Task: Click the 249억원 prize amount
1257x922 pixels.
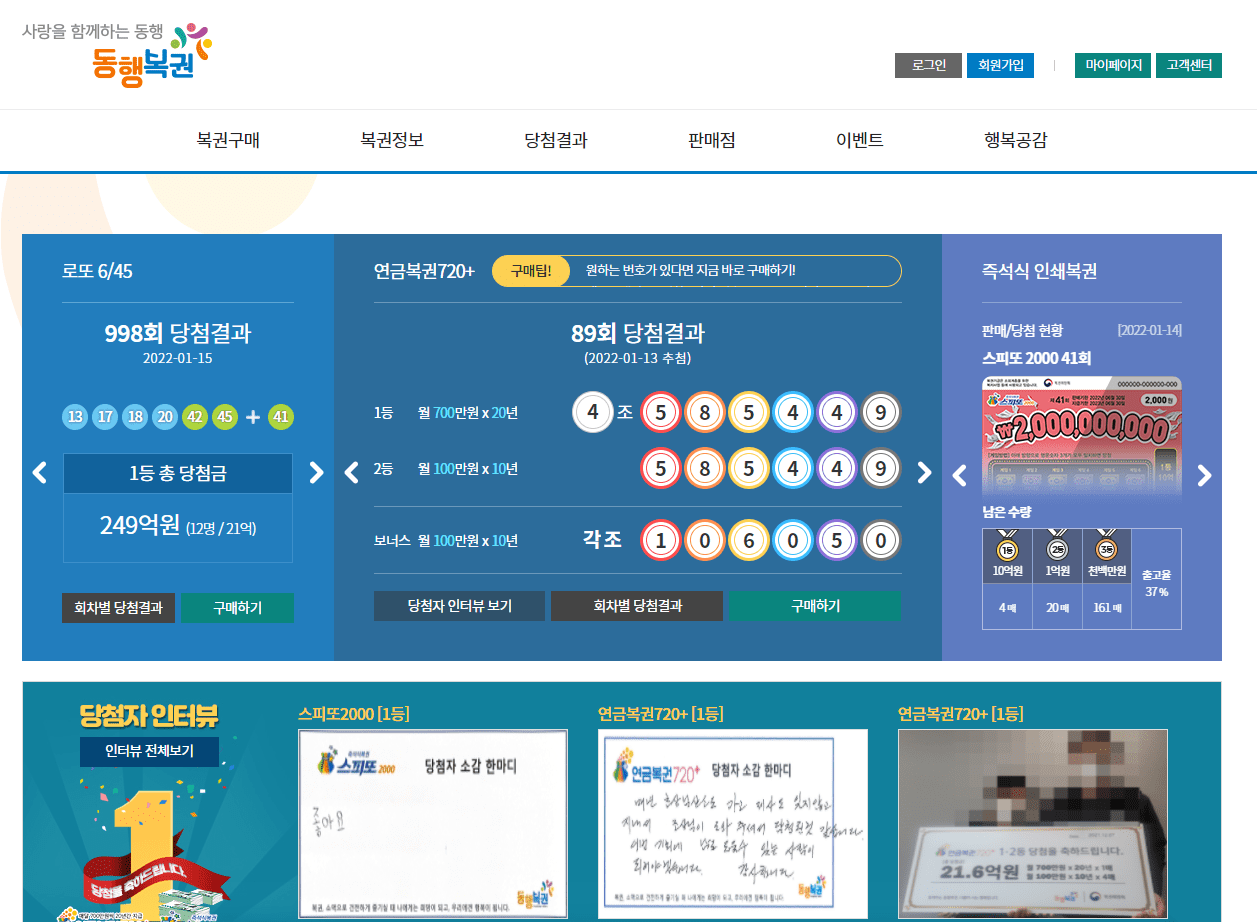Action: [139, 525]
